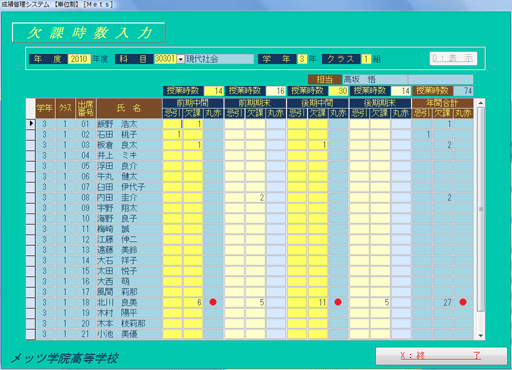Click the name 宇野 翔太
This screenshot has height=370, width=512.
click(117, 208)
